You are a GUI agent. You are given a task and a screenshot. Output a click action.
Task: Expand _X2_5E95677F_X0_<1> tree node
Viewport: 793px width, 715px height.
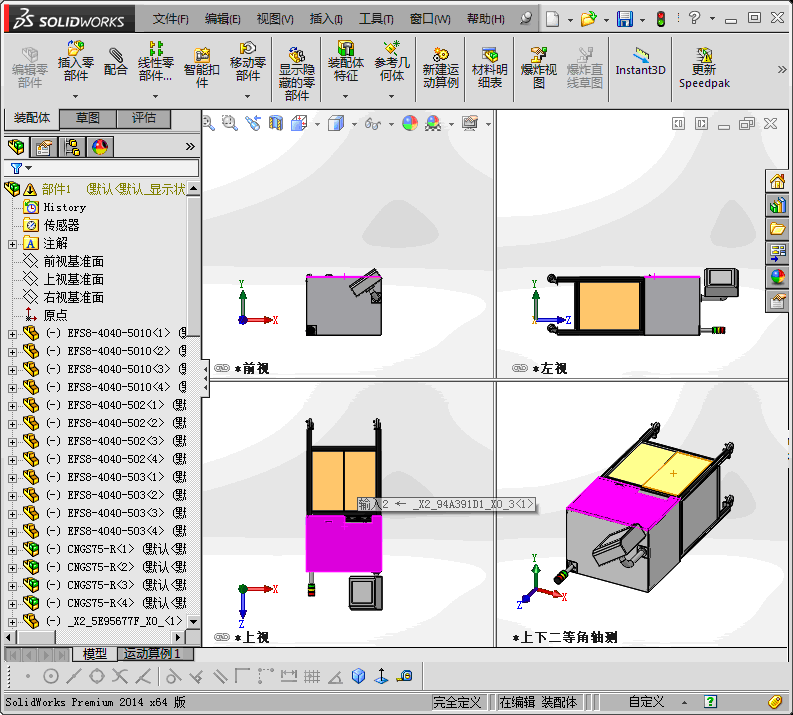pos(12,622)
